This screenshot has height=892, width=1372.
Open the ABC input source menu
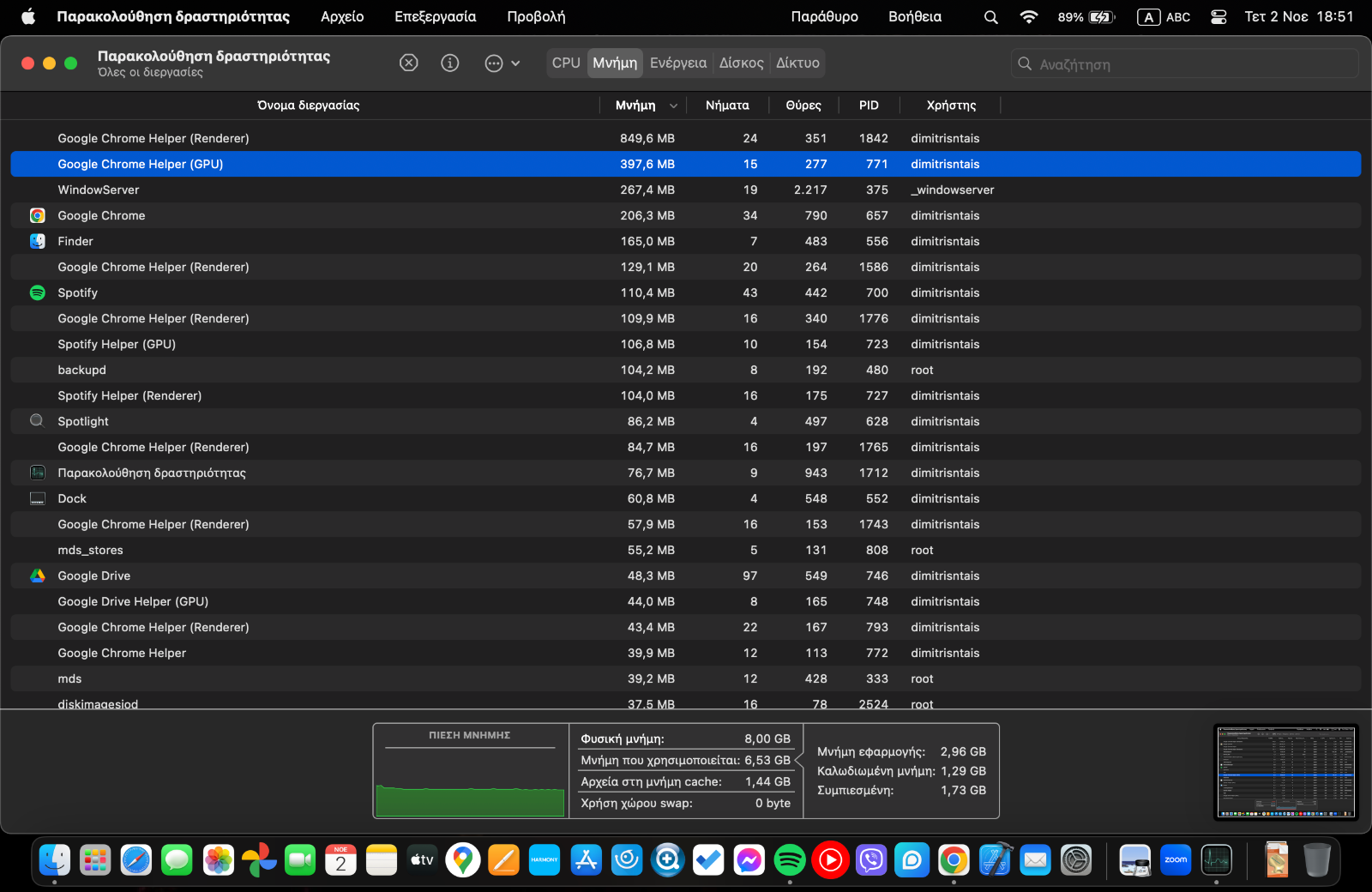[x=1164, y=16]
